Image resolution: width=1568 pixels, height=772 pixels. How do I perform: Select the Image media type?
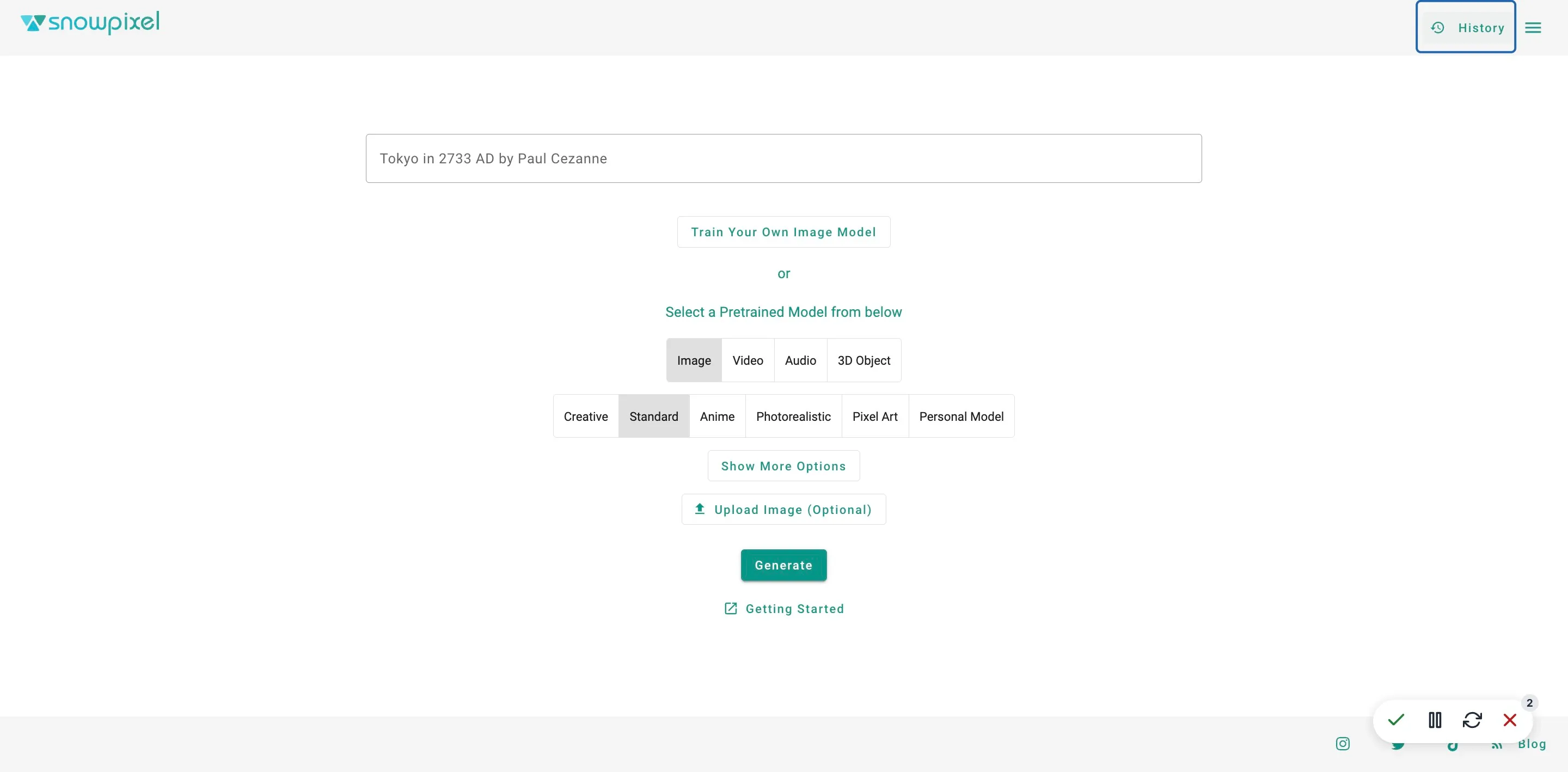(694, 360)
